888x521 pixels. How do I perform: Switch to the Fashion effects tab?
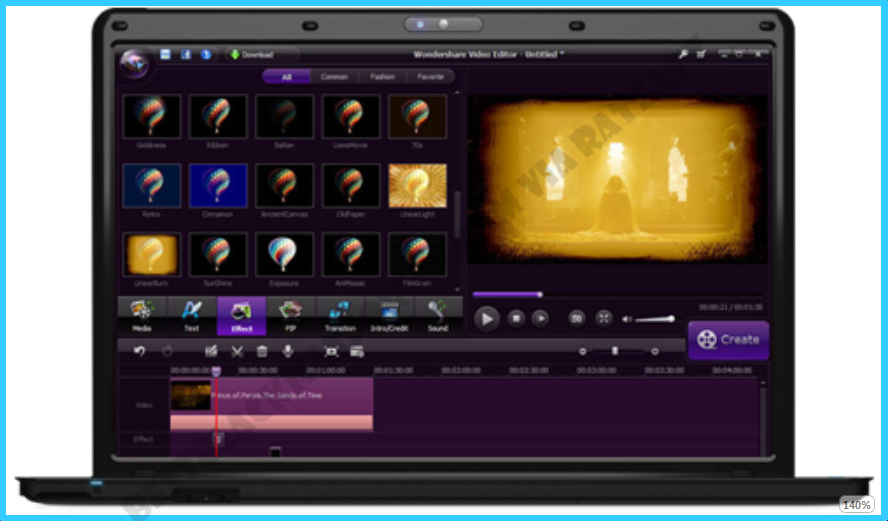382,76
